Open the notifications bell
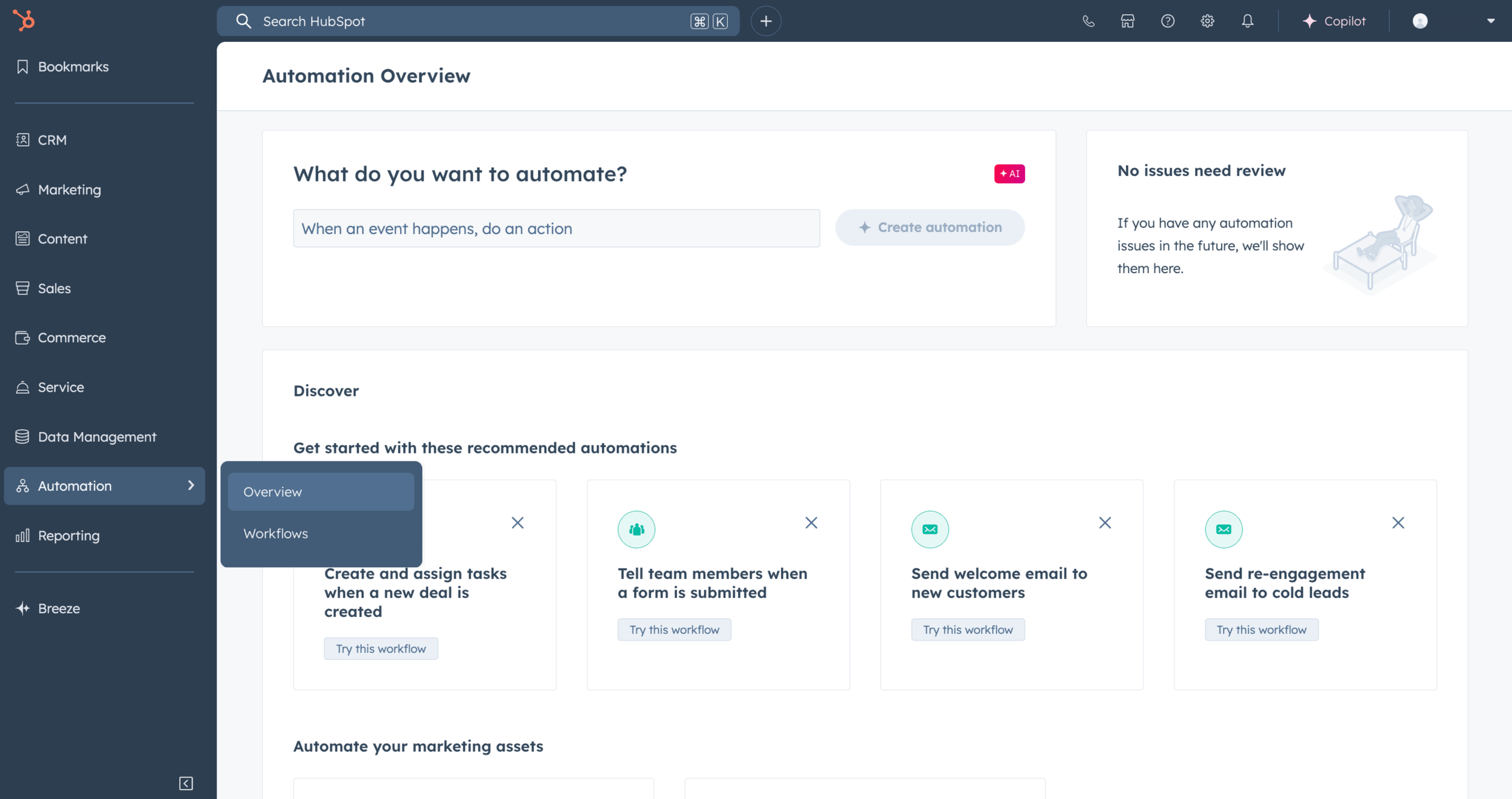 [x=1247, y=21]
